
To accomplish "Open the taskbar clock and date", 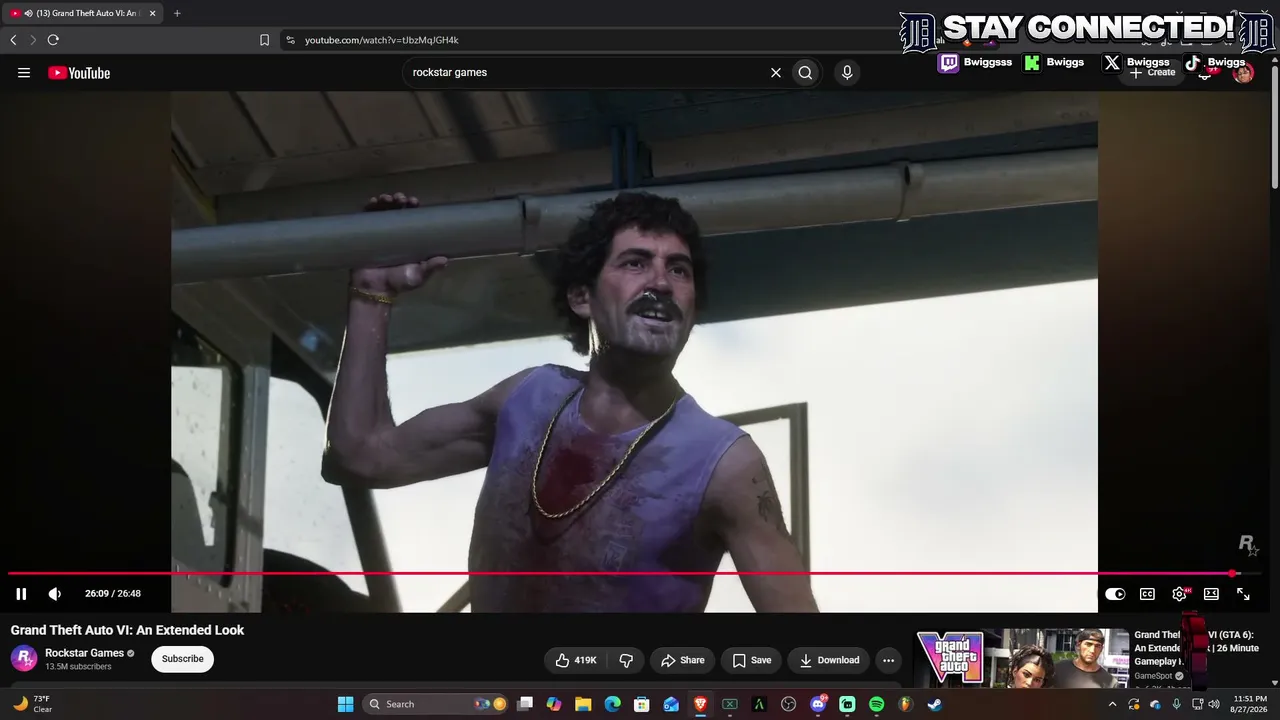I will [x=1250, y=704].
